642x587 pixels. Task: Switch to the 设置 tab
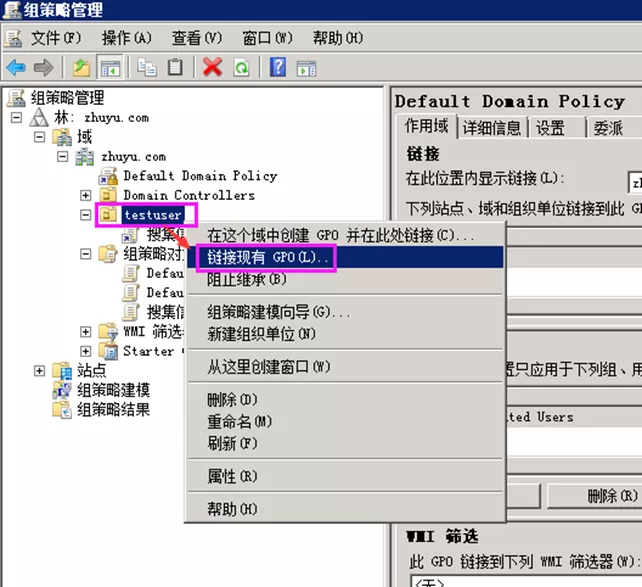[x=550, y=128]
